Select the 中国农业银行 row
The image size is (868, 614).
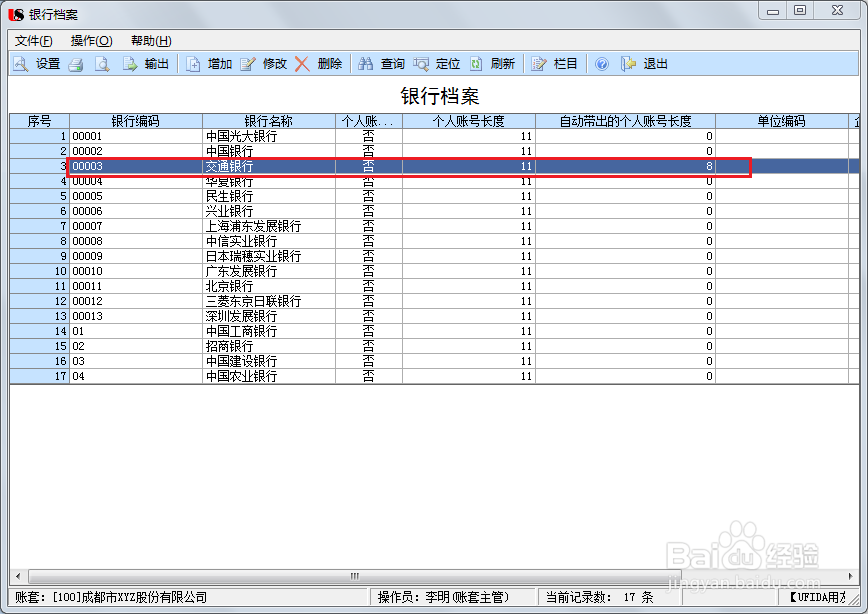(x=435, y=375)
